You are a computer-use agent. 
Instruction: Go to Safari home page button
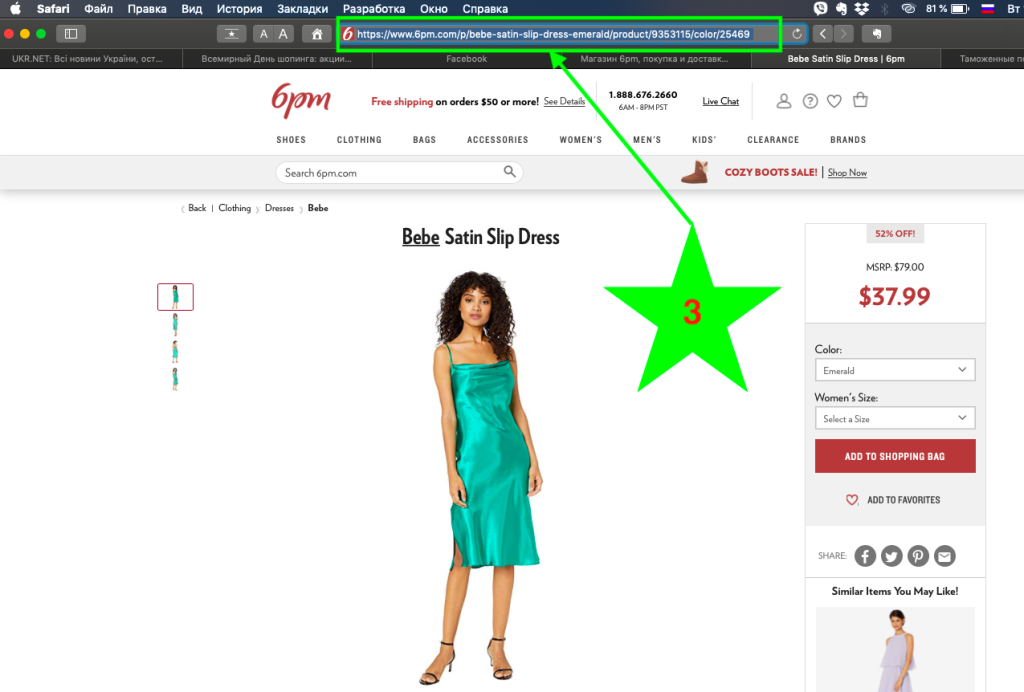317,34
